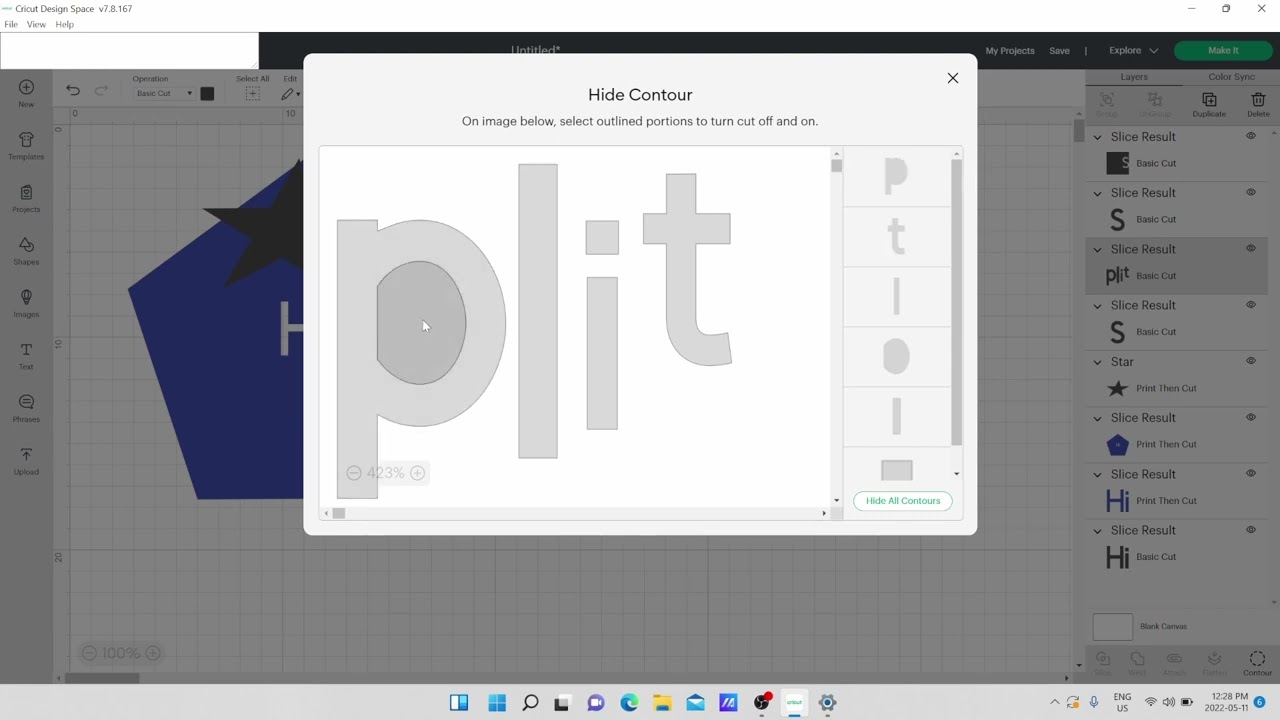Hide the plit Slice Result layer
Image resolution: width=1280 pixels, height=720 pixels.
click(1251, 249)
